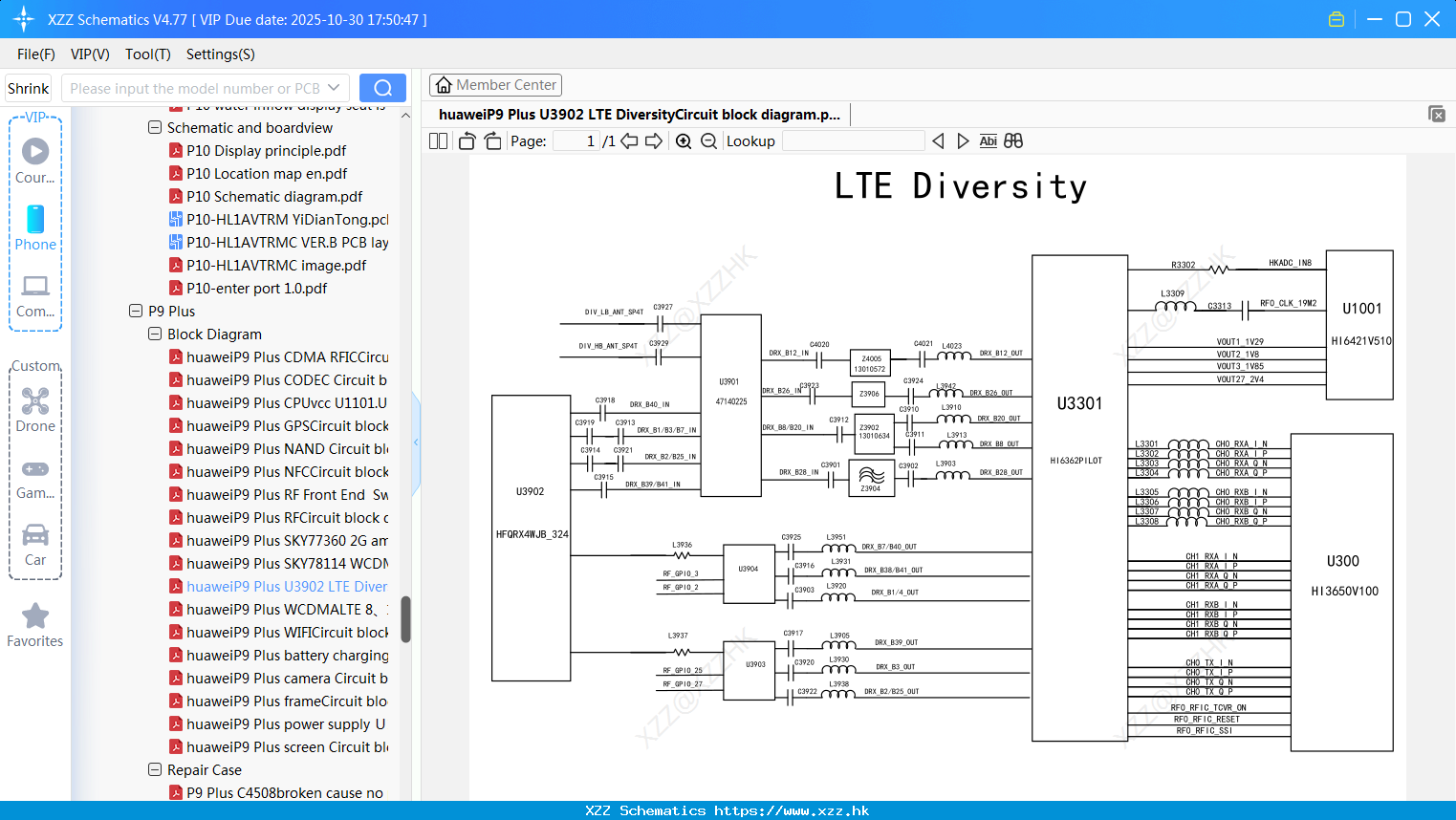Open the Tool(T) menu

(x=148, y=54)
